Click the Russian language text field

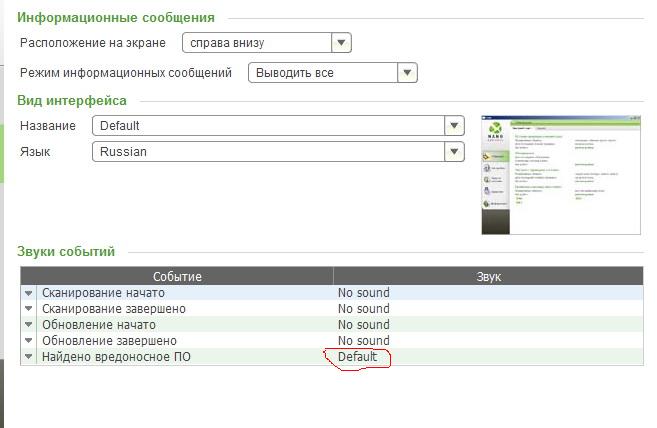[x=267, y=152]
